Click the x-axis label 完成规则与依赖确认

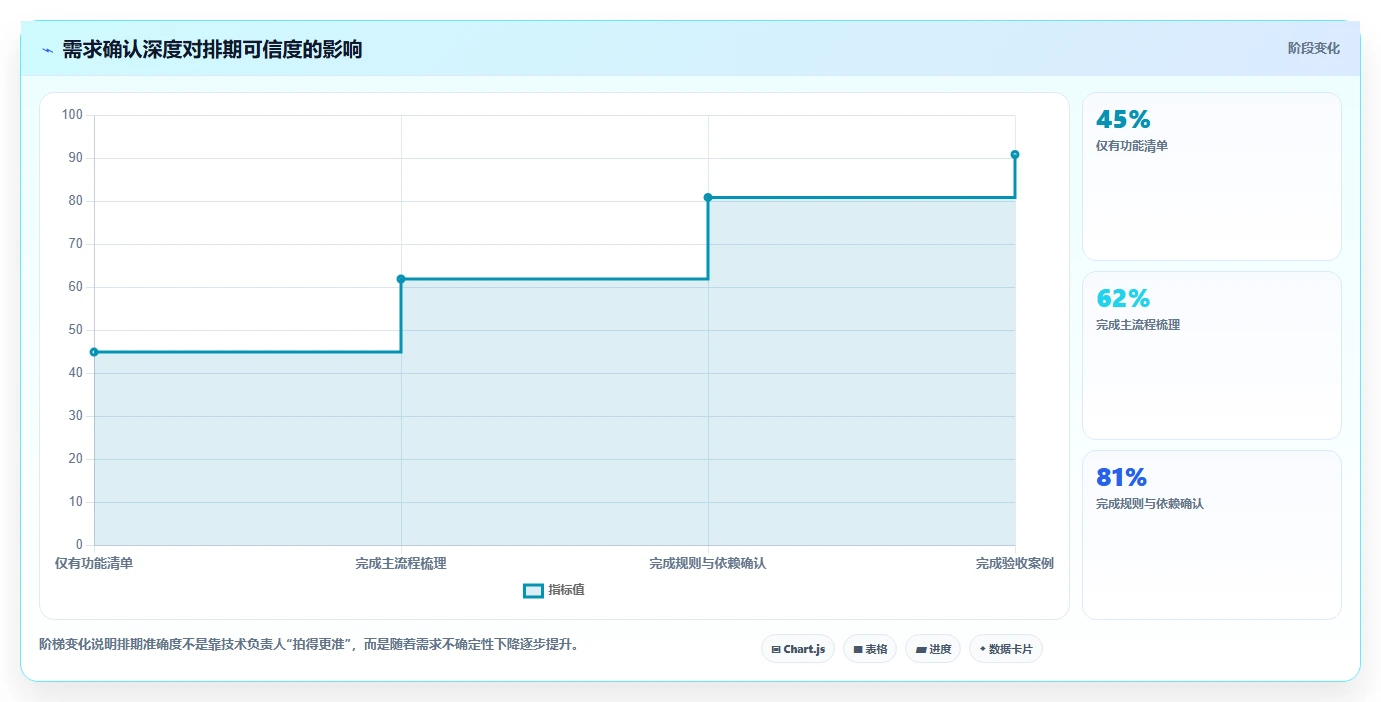(708, 563)
